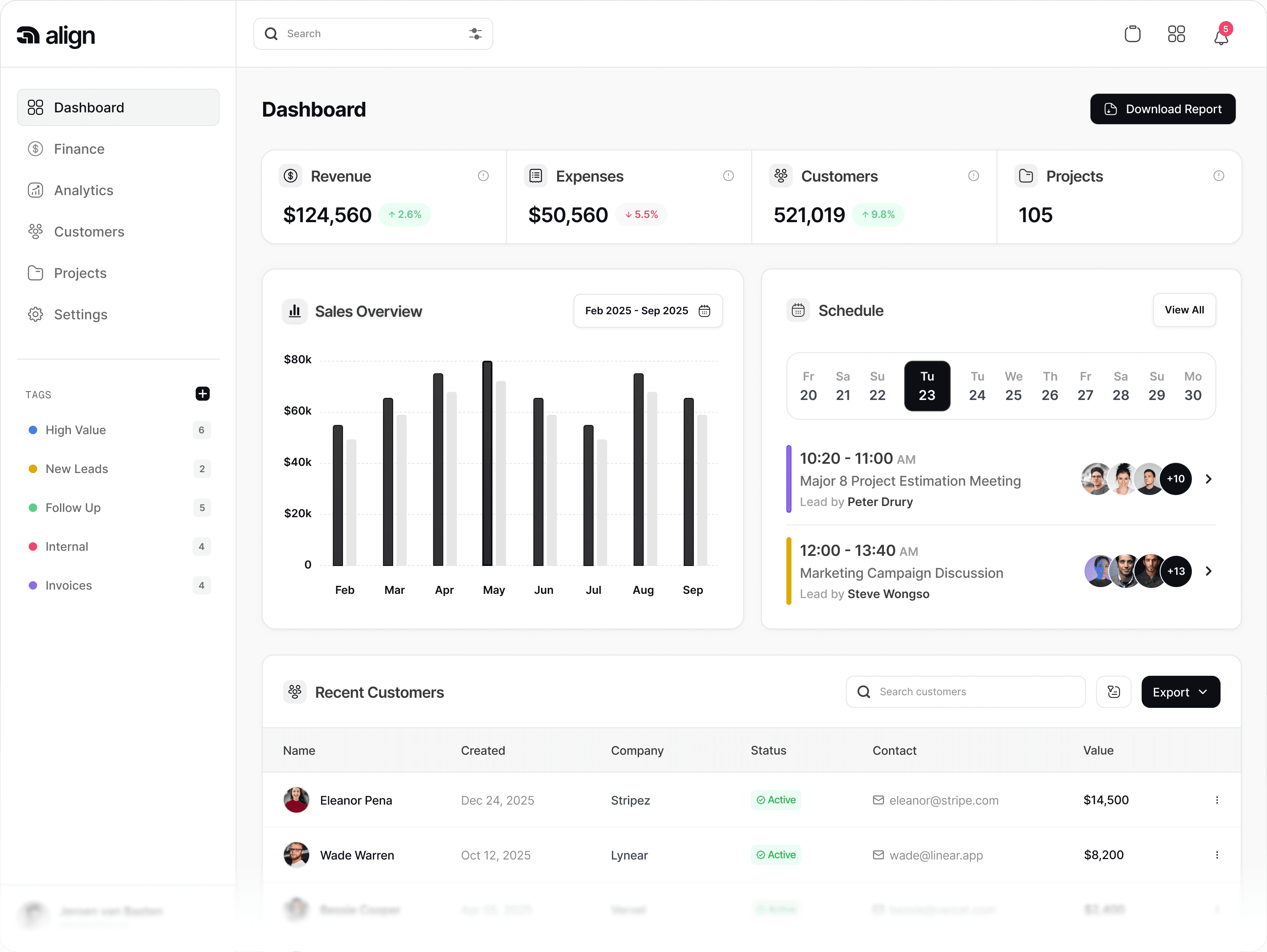
Task: Select Mo 30 in schedule
Action: coord(1193,386)
